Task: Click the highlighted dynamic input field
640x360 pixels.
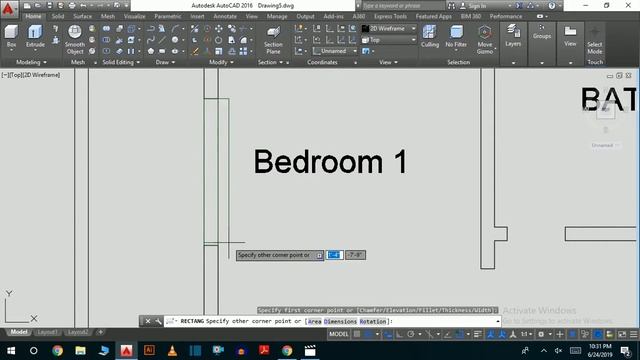Action: pyautogui.click(x=334, y=255)
